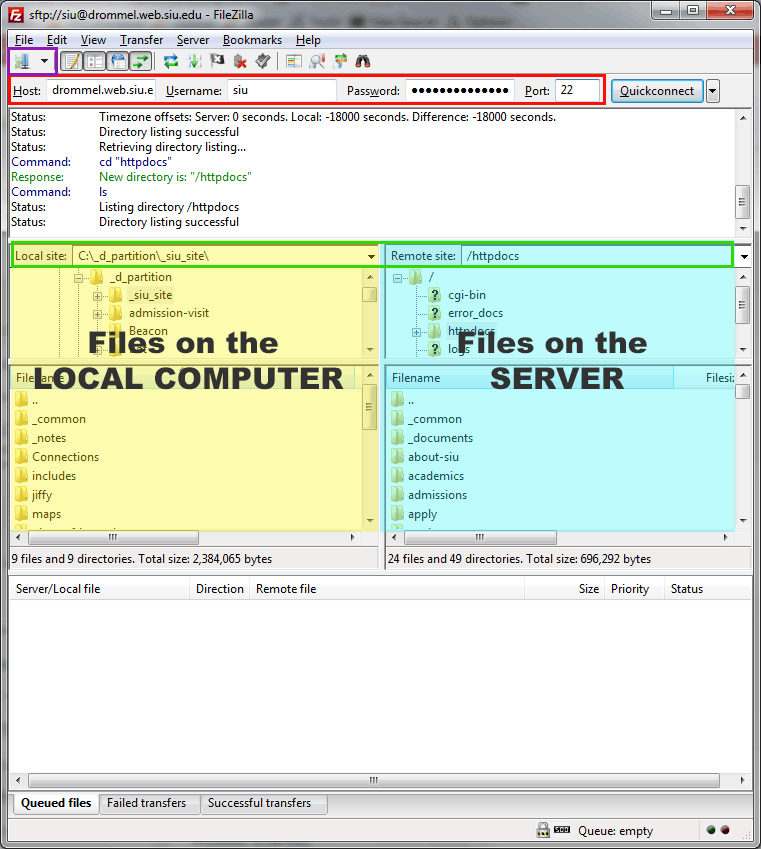Focus the Password input field

pos(460,90)
